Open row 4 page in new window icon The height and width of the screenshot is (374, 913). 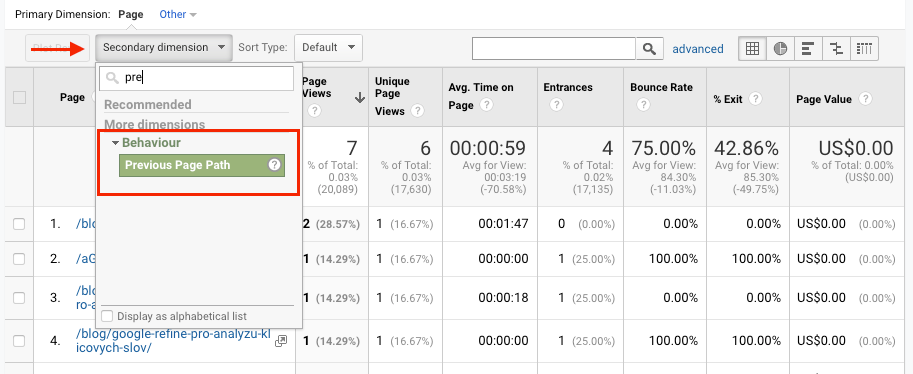[281, 341]
